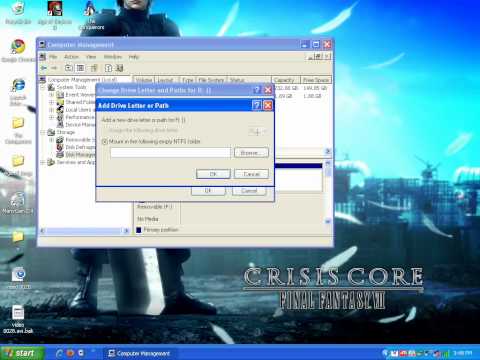This screenshot has width=480, height=360.
Task: Click OK in Add Drive Letter or Path dialog
Action: (213, 174)
